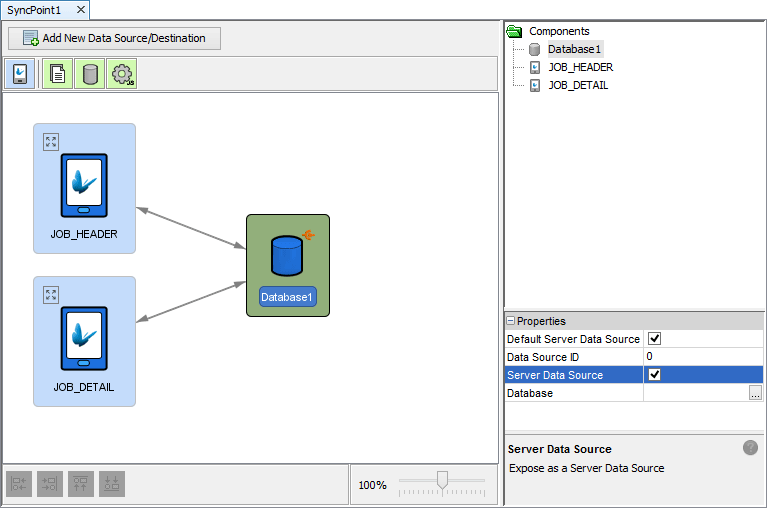Click the database cylinder toolbar icon
This screenshot has width=767, height=508.
pos(89,74)
